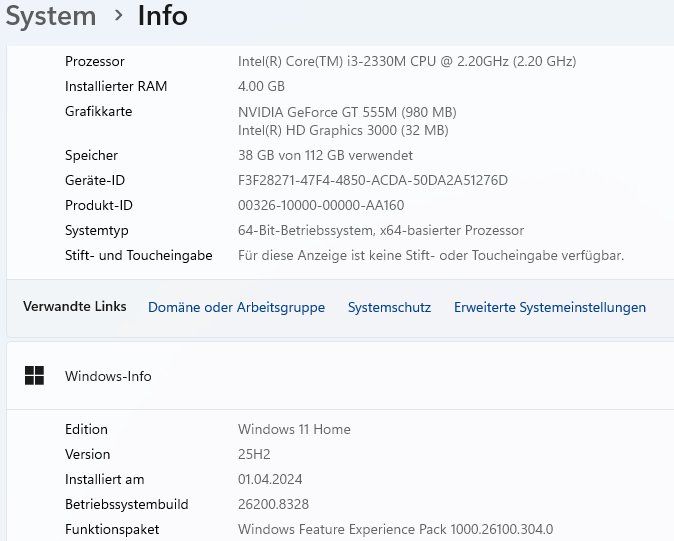Image resolution: width=674 pixels, height=541 pixels.
Task: Select Stift- und Toucheingabe label
Action: click(x=138, y=256)
